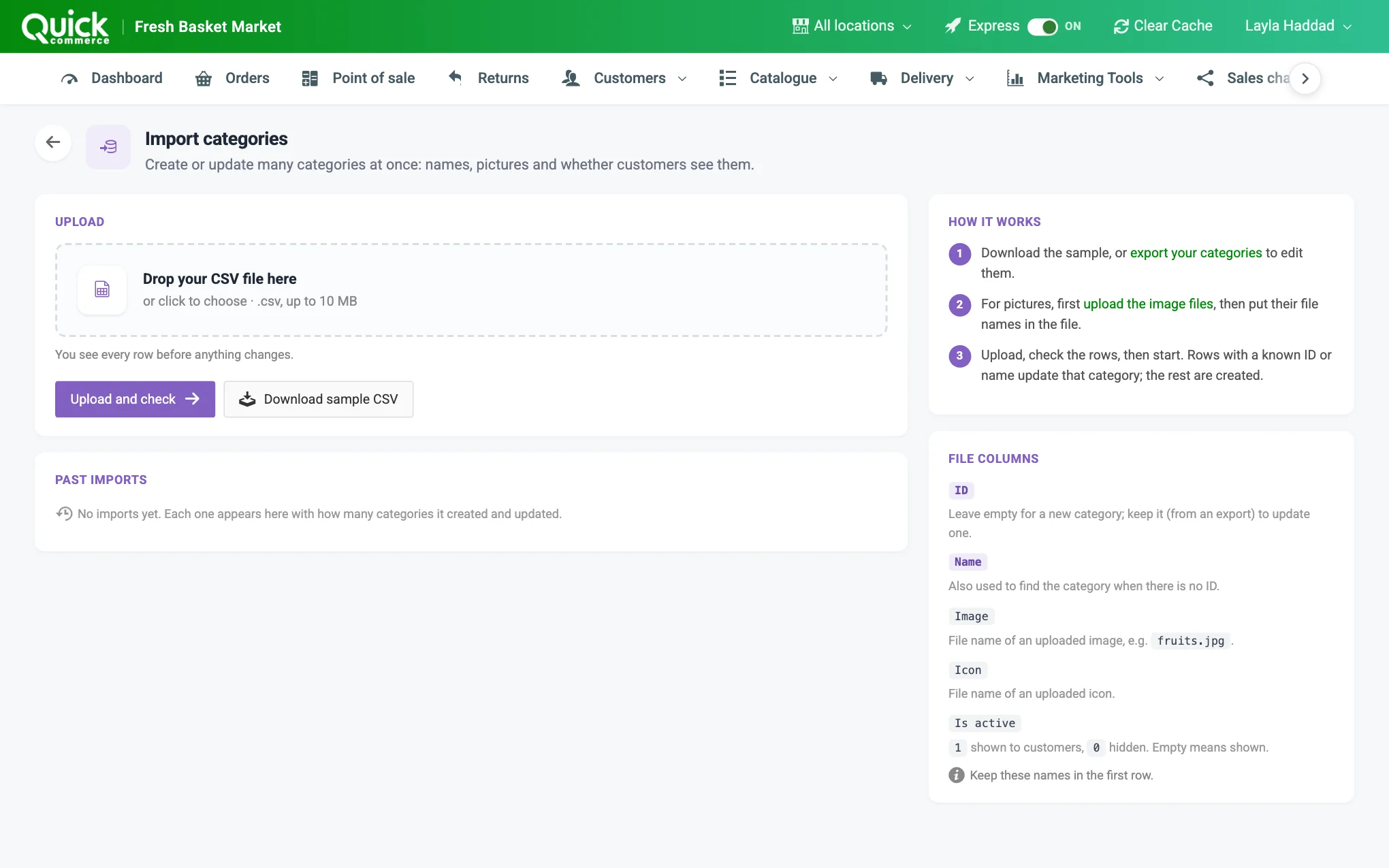Click the Is active column tag

(x=985, y=723)
